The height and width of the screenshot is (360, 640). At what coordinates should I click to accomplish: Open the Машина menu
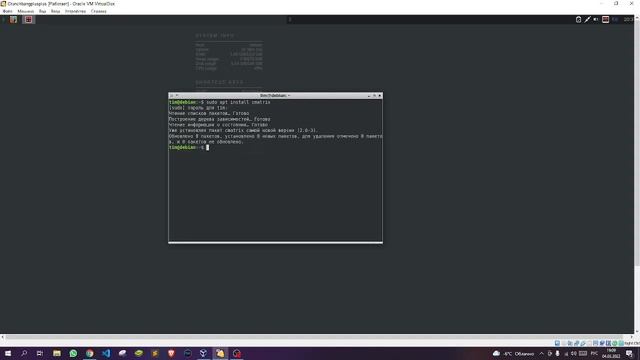tap(26, 11)
